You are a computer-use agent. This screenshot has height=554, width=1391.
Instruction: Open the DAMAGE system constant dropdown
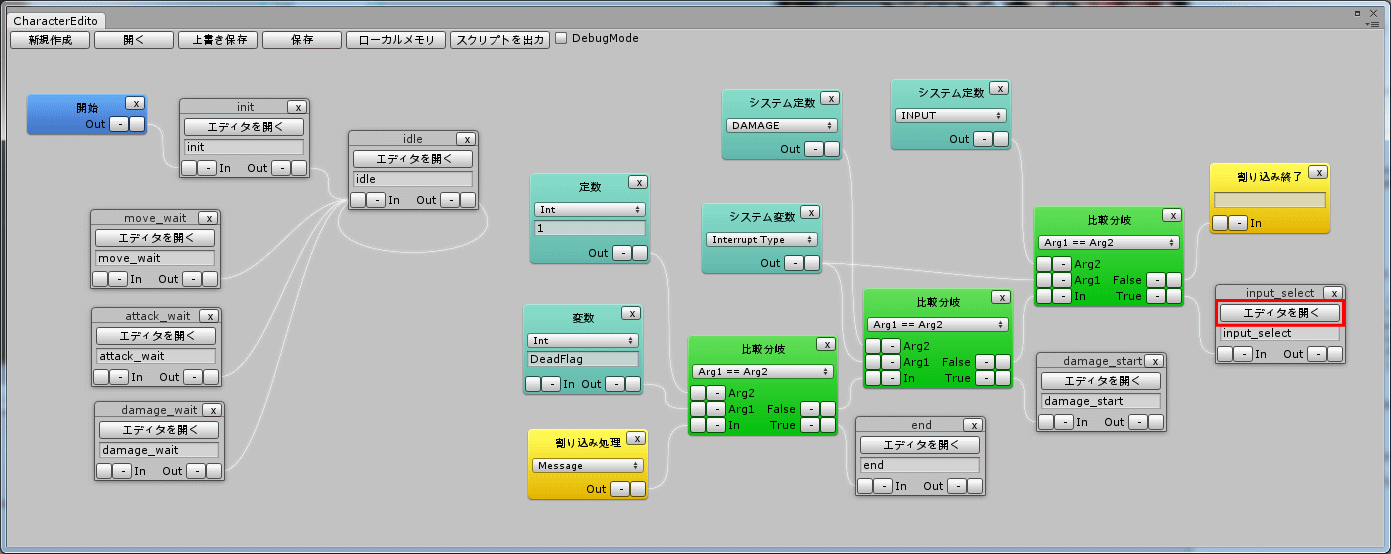782,126
